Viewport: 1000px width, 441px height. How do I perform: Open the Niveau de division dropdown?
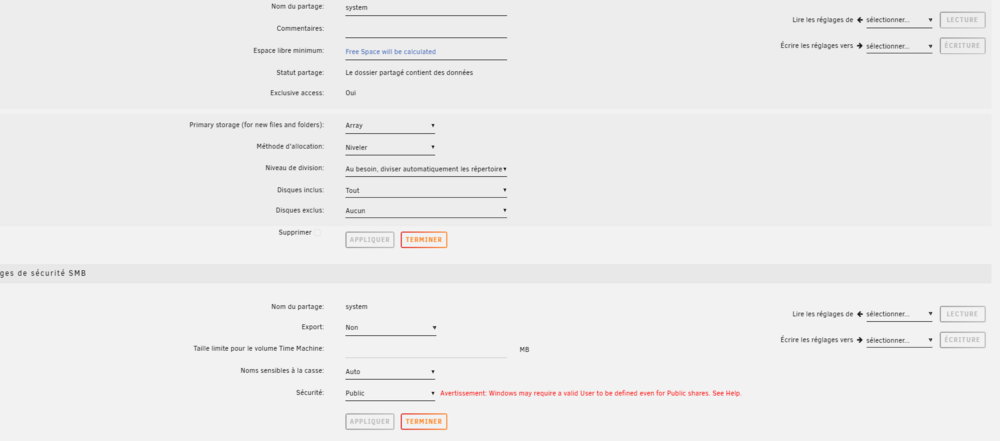[x=426, y=169]
